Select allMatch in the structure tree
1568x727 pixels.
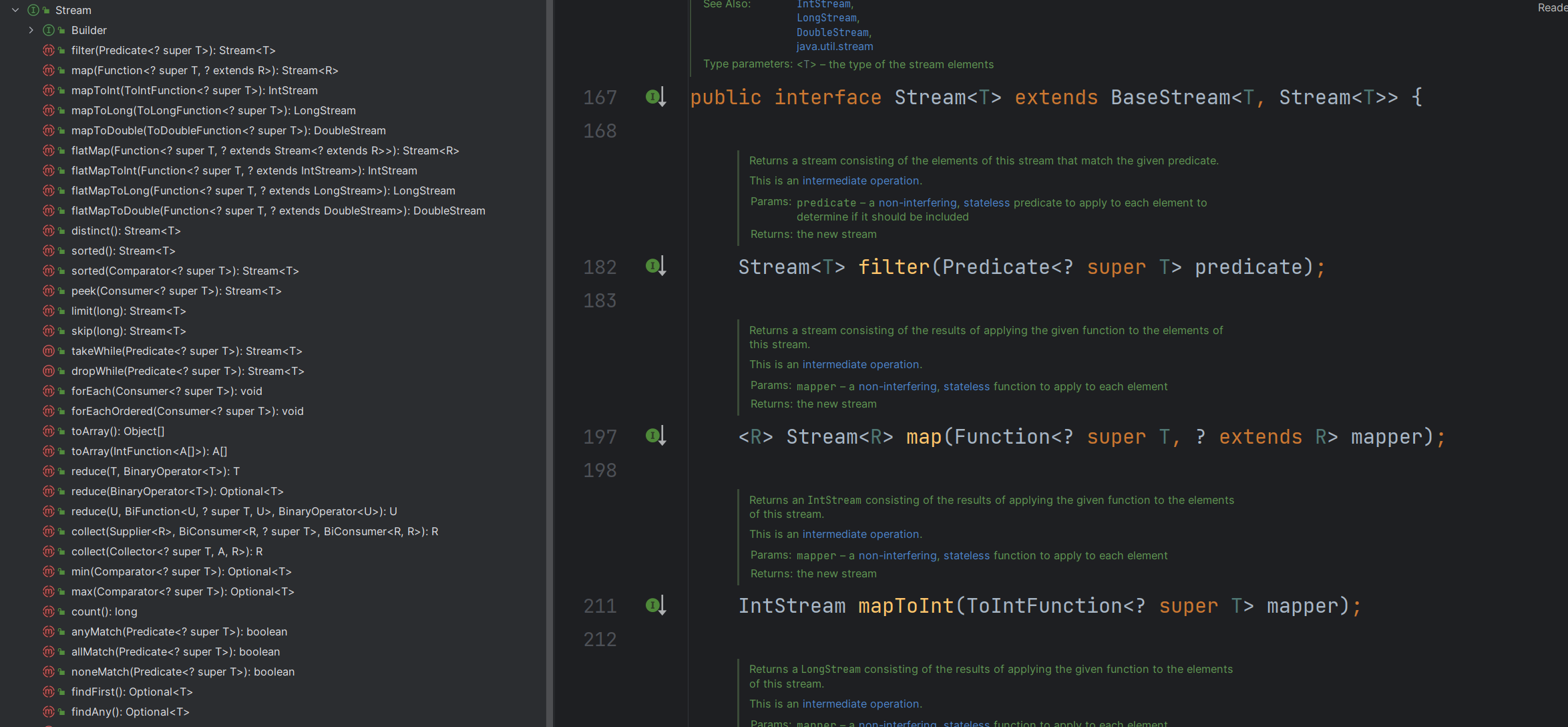[176, 651]
